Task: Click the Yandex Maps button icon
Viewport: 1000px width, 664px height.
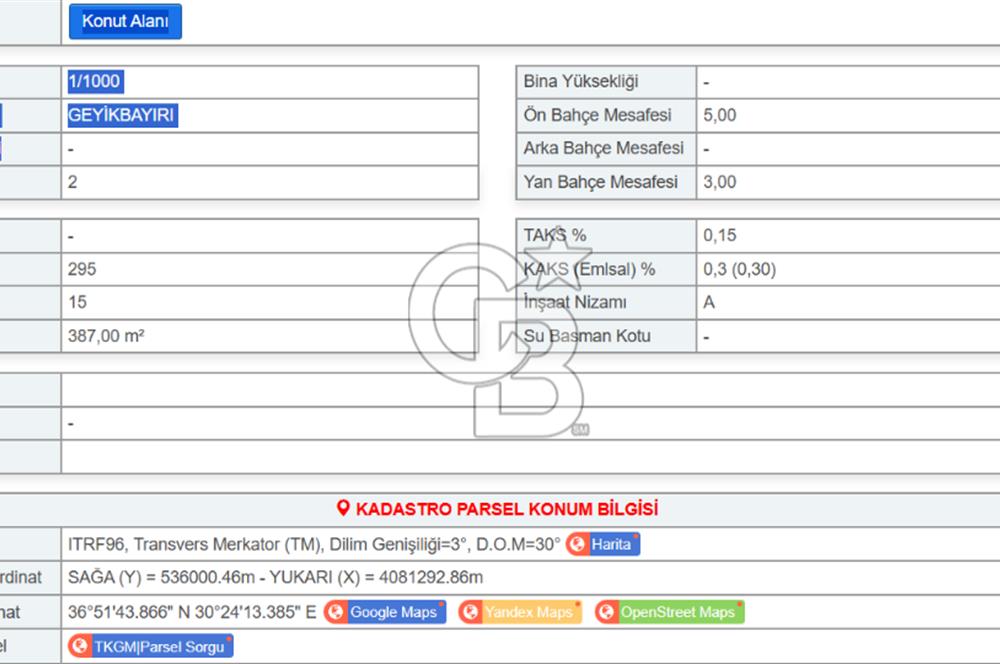Action: (470, 612)
